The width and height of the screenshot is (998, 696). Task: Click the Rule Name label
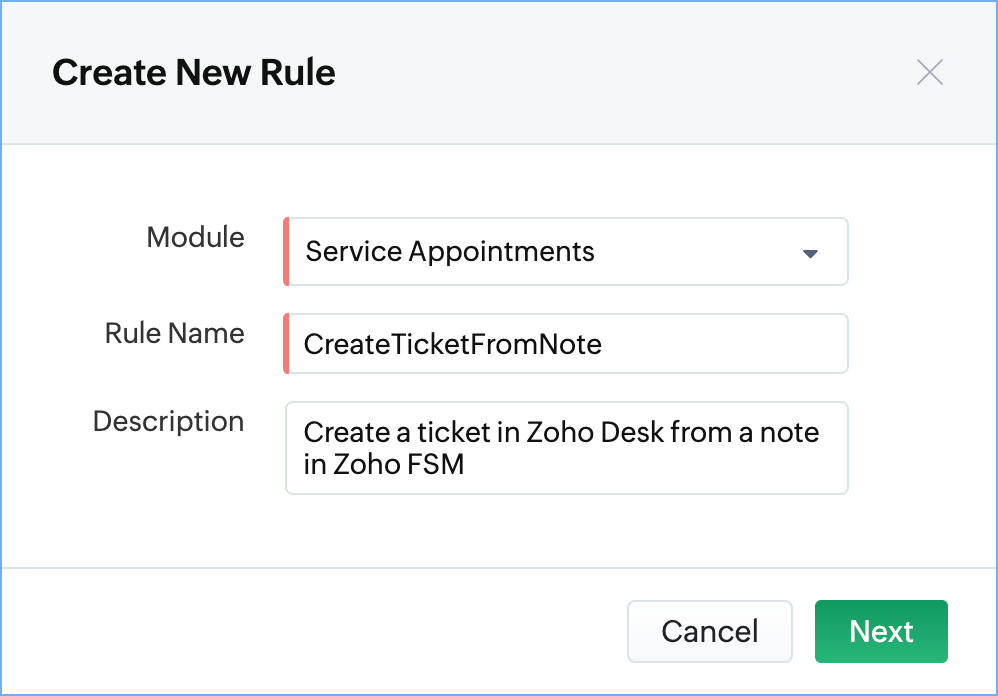[x=174, y=333]
